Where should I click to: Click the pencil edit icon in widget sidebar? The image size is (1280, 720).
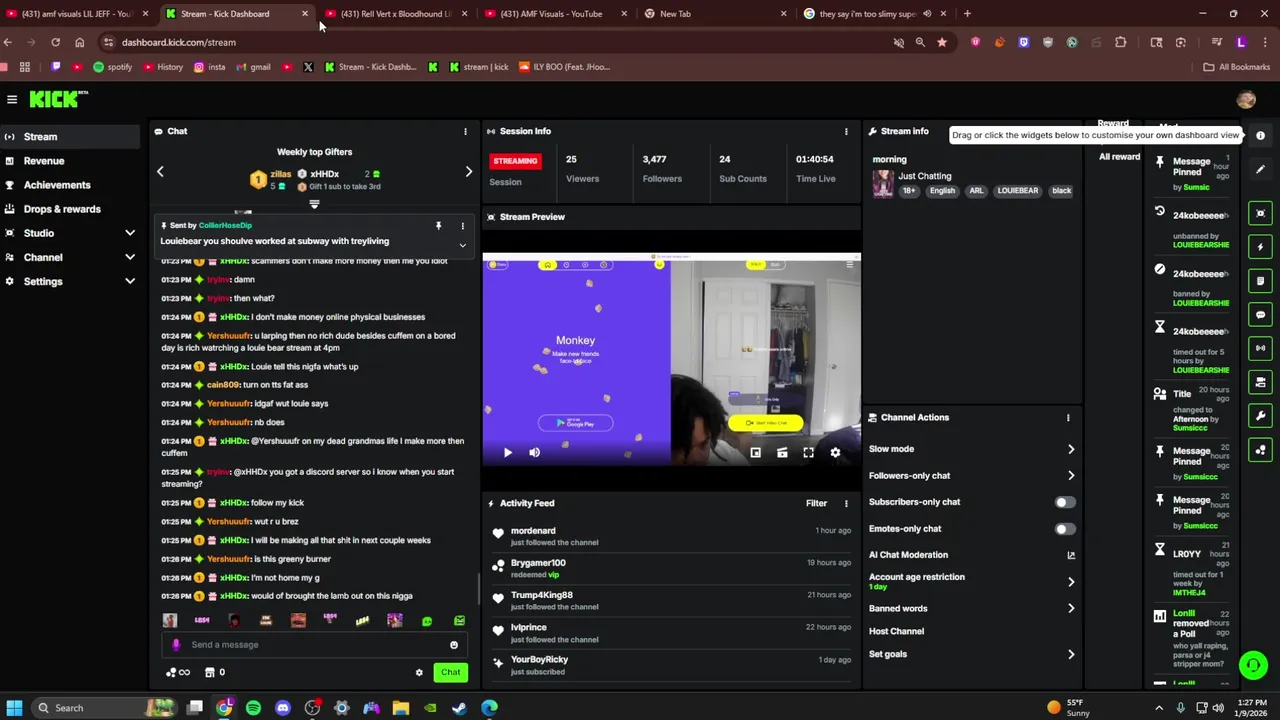click(x=1260, y=170)
